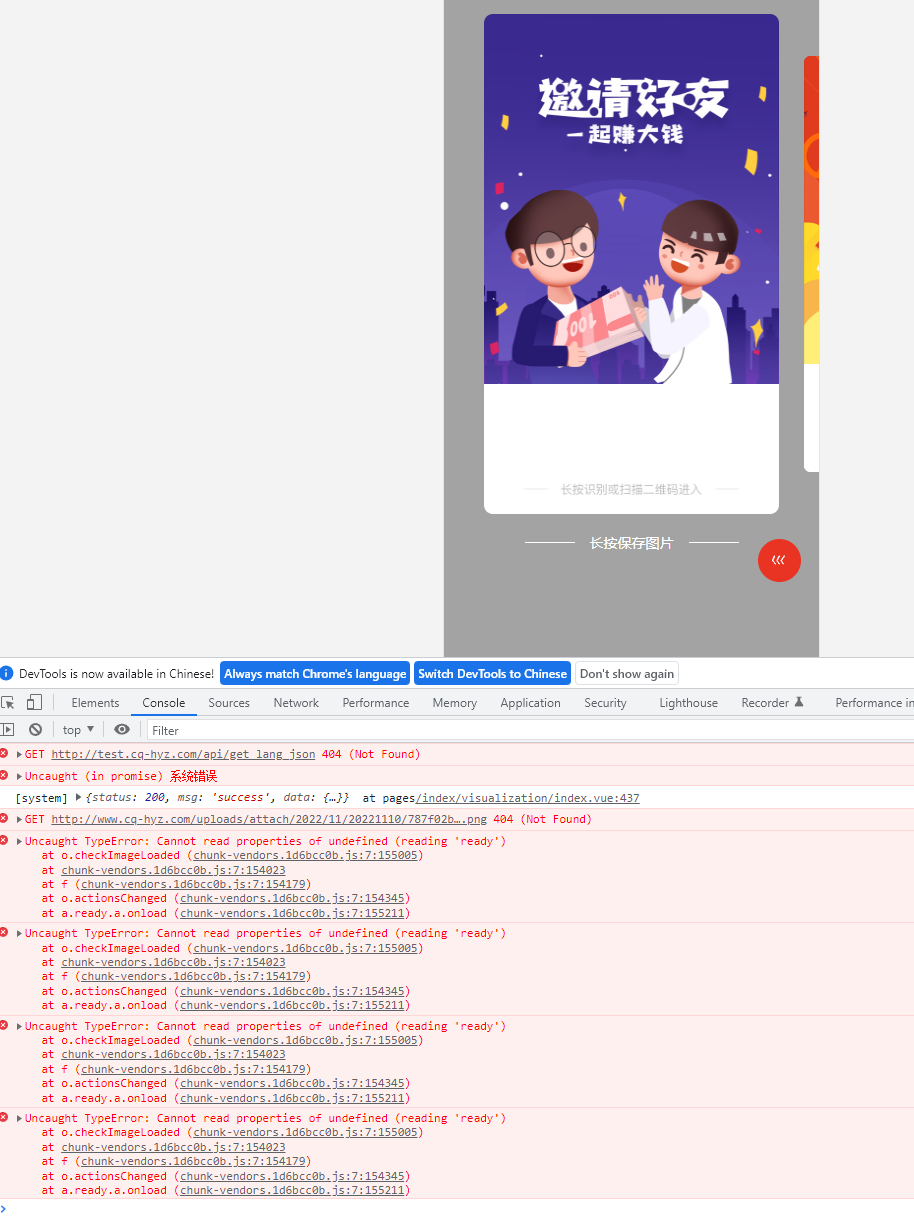Click the red 系统错误 error text
This screenshot has height=1230, width=914.
(x=193, y=776)
